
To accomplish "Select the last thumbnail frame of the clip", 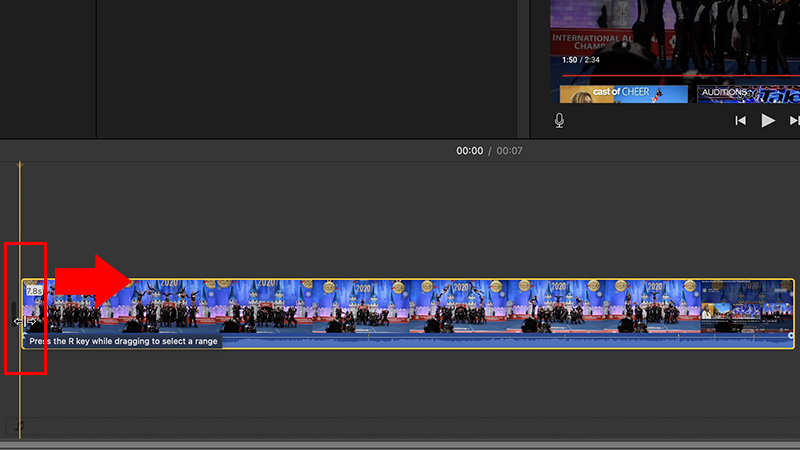I will point(745,306).
